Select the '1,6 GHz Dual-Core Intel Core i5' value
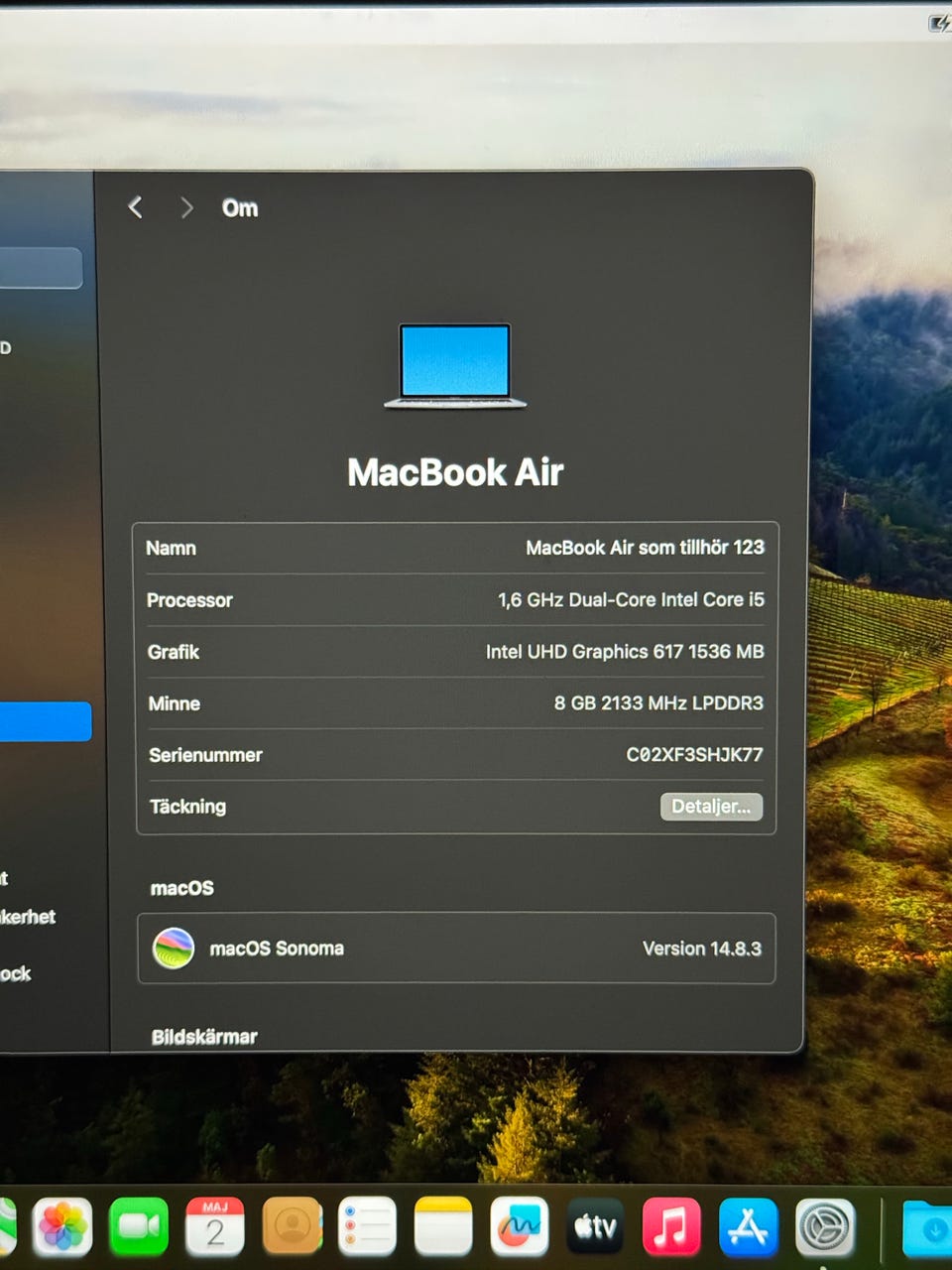The width and height of the screenshot is (952, 1270). (631, 599)
